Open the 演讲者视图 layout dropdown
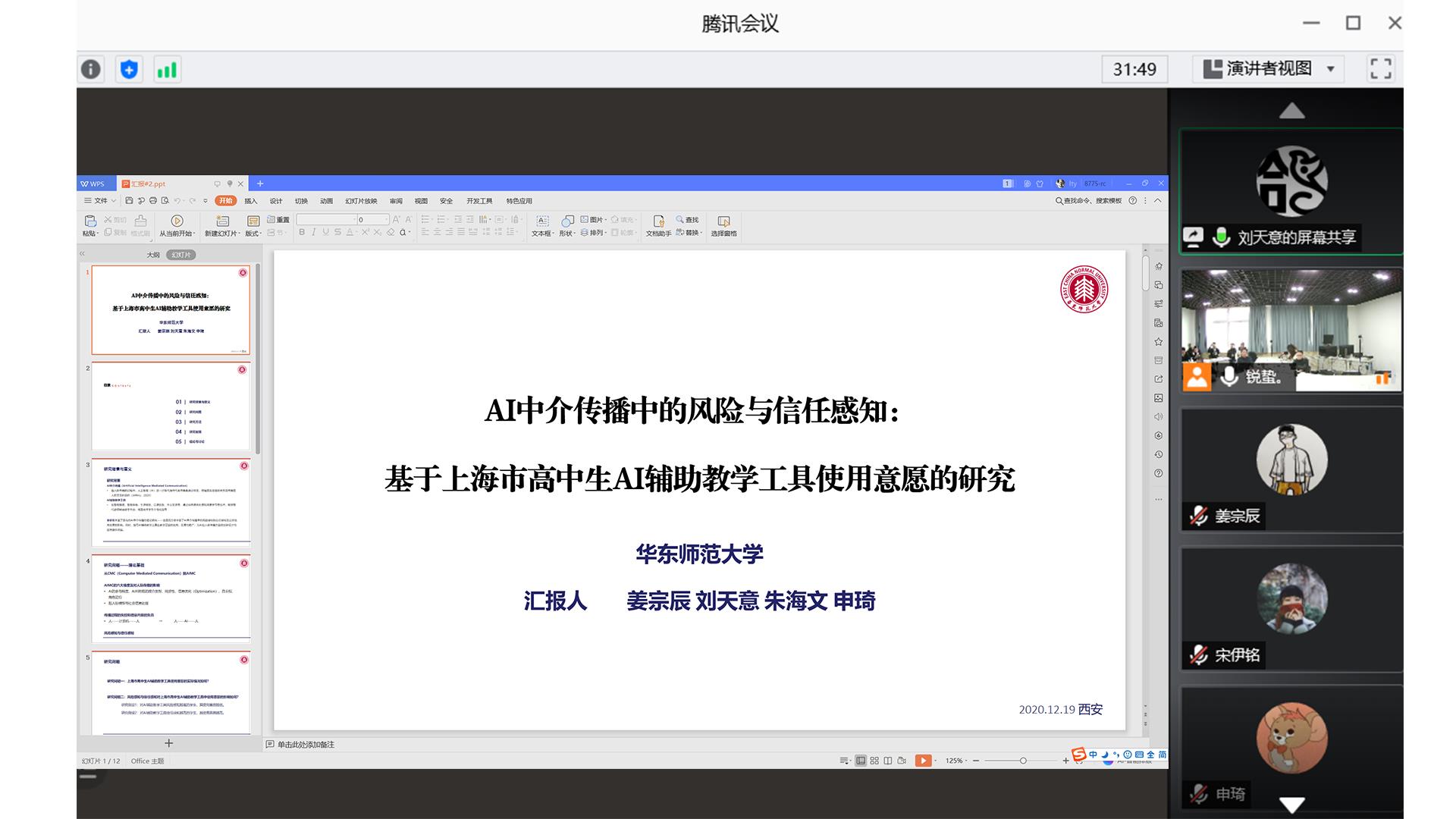The width and height of the screenshot is (1456, 819). click(1269, 69)
